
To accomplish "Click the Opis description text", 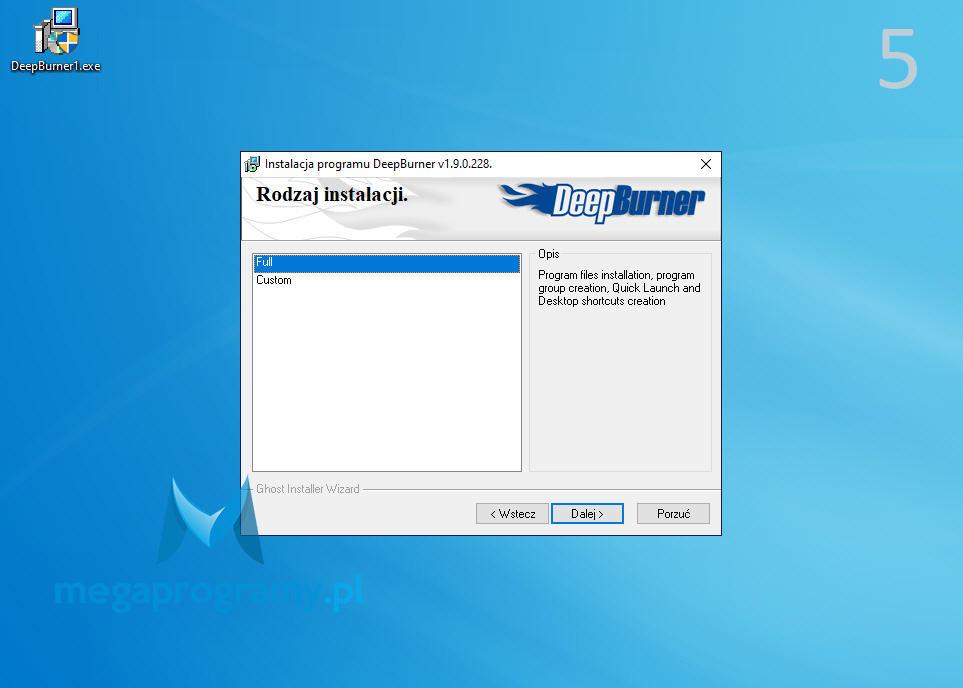I will (619, 288).
